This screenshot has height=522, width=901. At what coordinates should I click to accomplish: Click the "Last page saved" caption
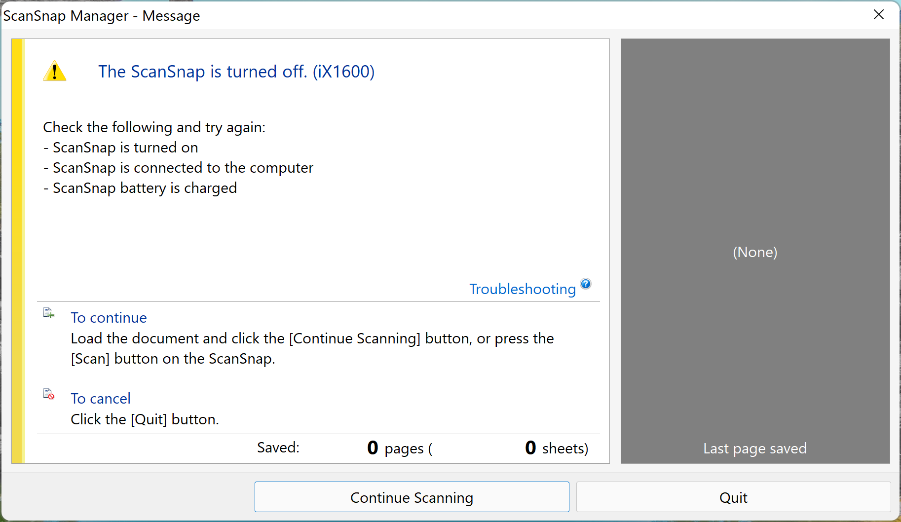[x=755, y=448]
